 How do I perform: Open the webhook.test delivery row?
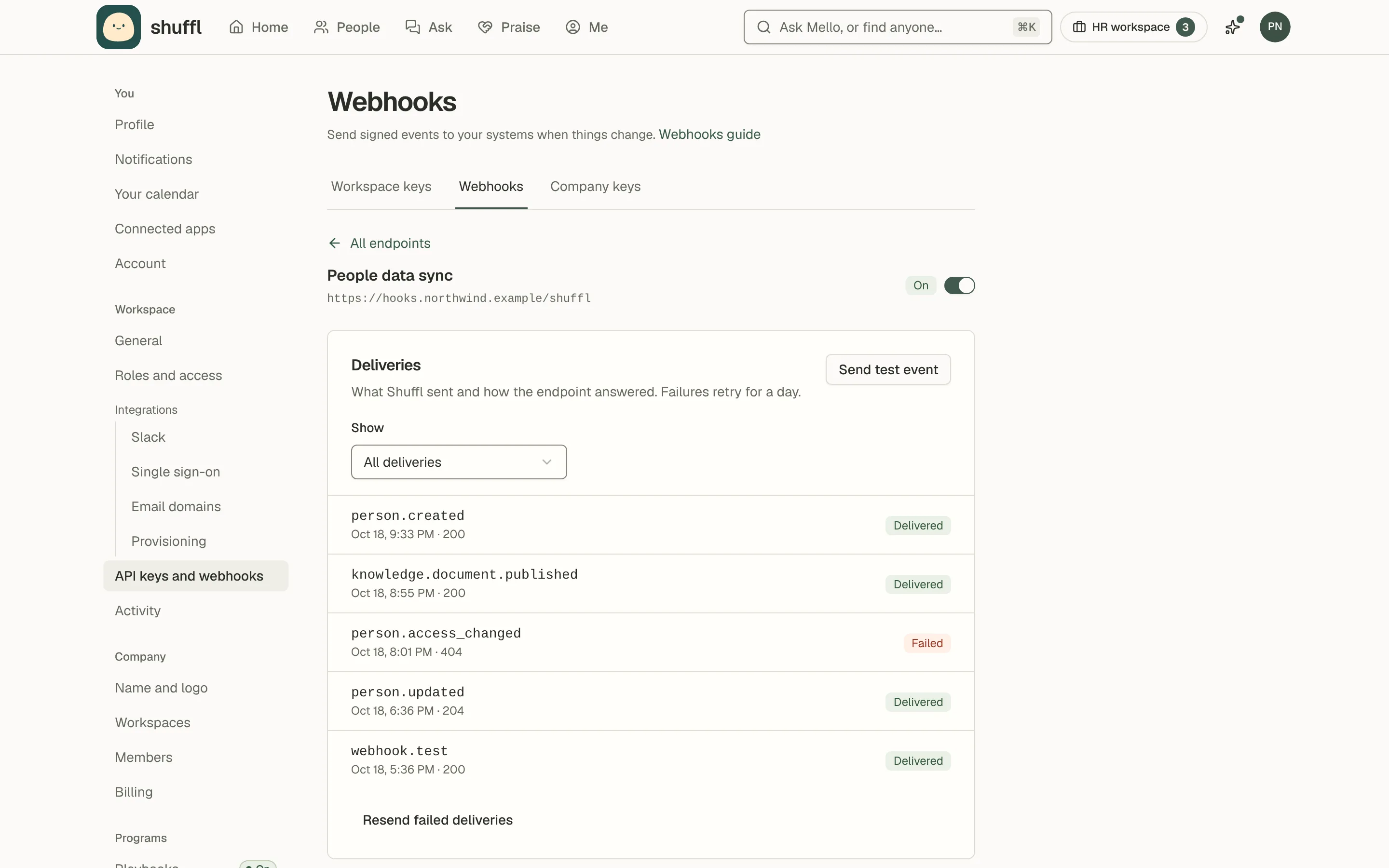point(651,760)
